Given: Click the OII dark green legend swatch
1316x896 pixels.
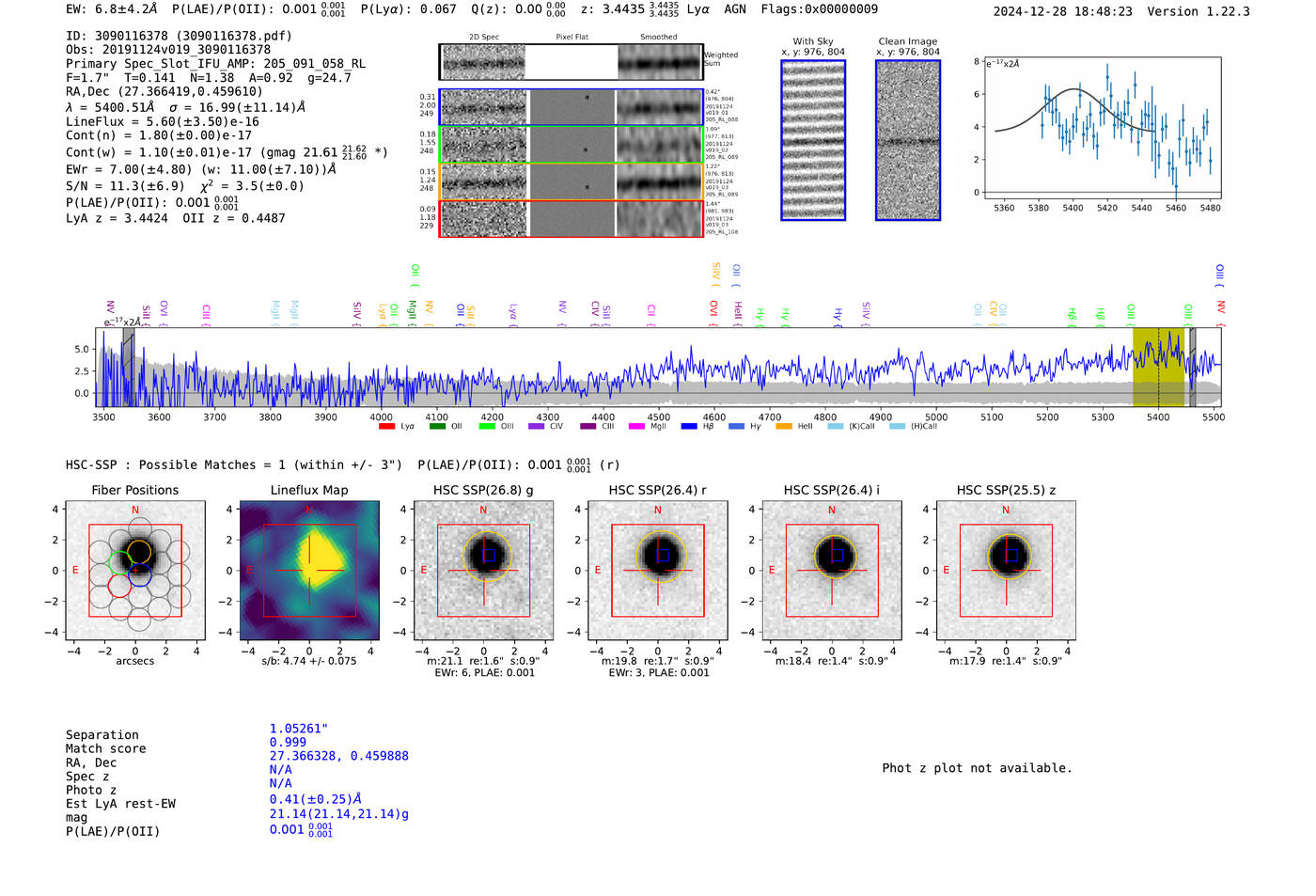Looking at the screenshot, I should [x=437, y=427].
